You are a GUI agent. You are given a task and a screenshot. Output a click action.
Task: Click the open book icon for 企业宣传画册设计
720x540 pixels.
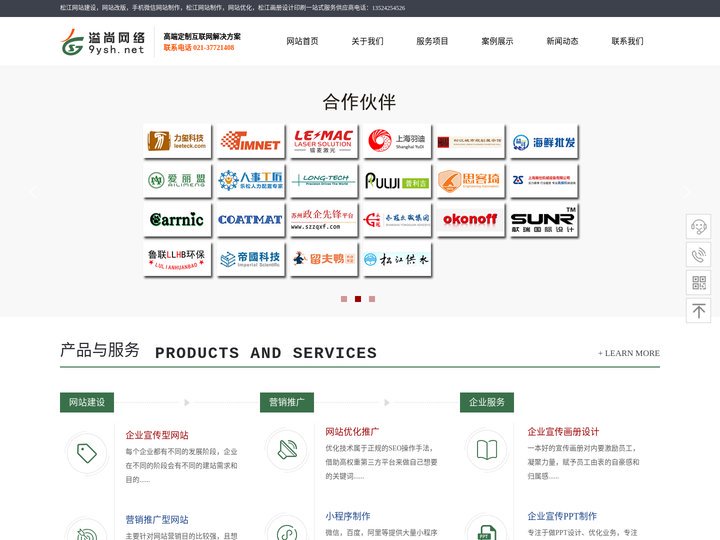point(487,450)
